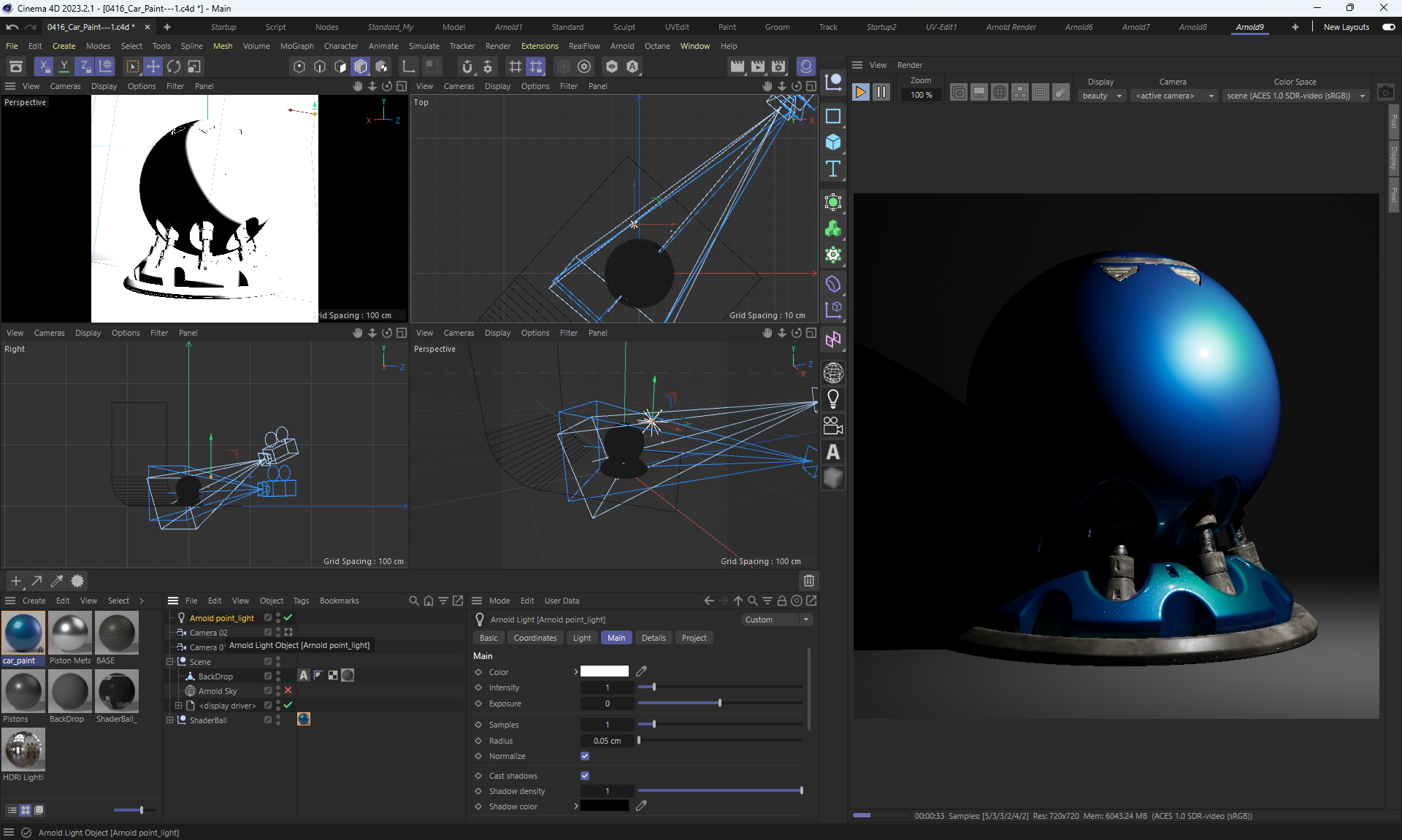
Task: Expand the ShaderBall object tree
Action: 170,720
